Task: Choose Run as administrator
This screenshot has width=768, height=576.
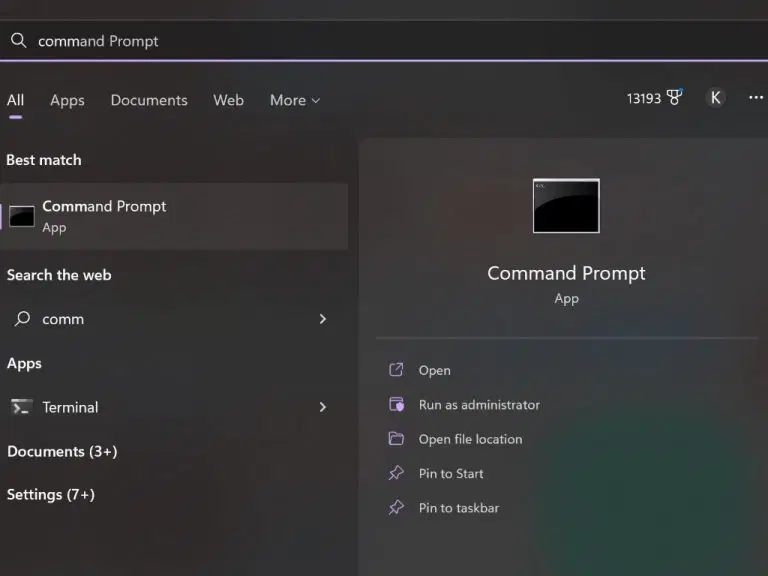Action: pyautogui.click(x=479, y=405)
